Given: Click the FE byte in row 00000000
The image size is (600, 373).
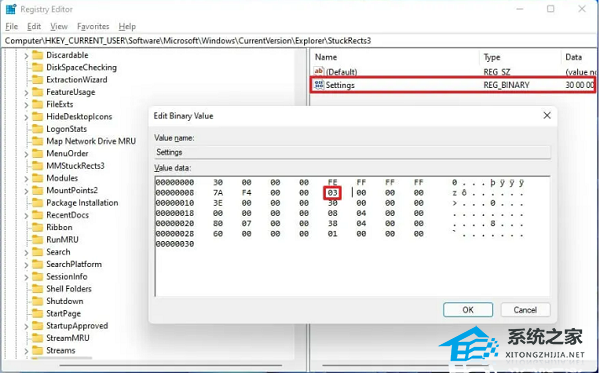Looking at the screenshot, I should click(333, 182).
